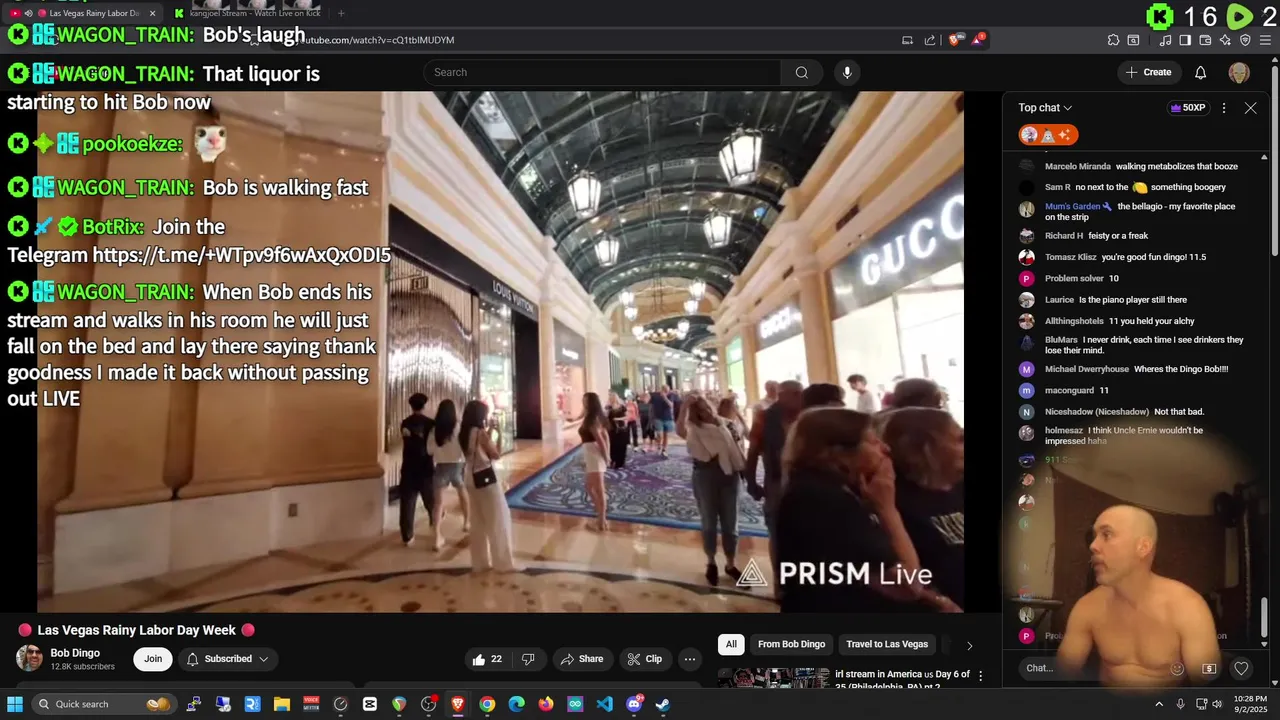Open the browser extensions puzzle icon
Viewport: 1280px width, 720px height.
point(1113,40)
